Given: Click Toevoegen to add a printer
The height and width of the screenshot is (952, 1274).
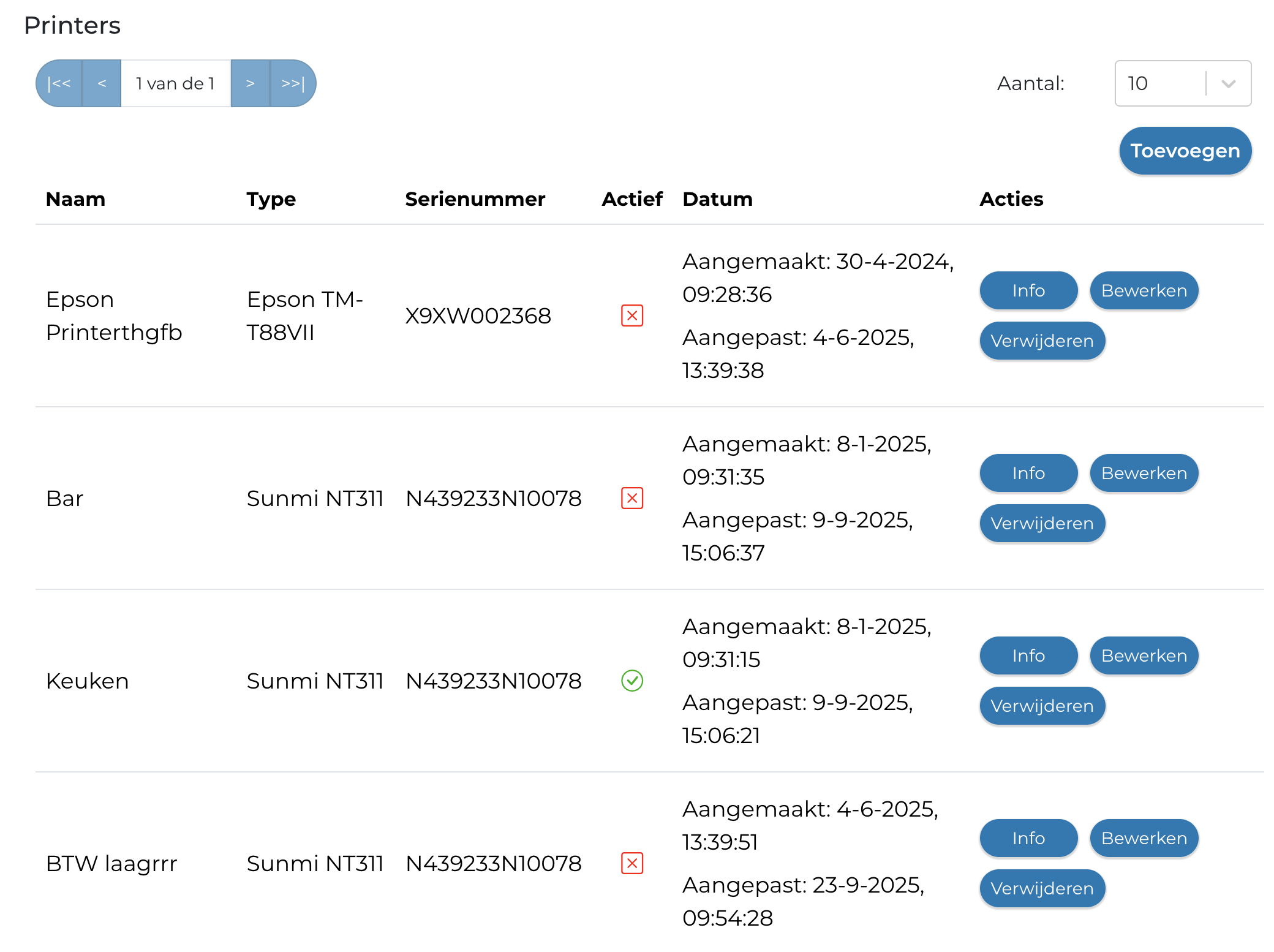Looking at the screenshot, I should click(x=1185, y=151).
